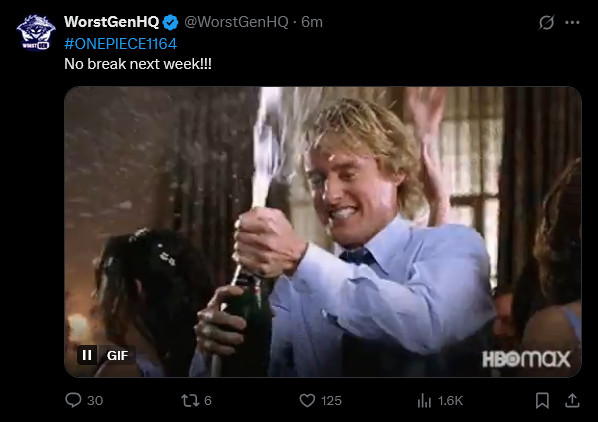Bookmark this post
The image size is (598, 422).
(542, 401)
